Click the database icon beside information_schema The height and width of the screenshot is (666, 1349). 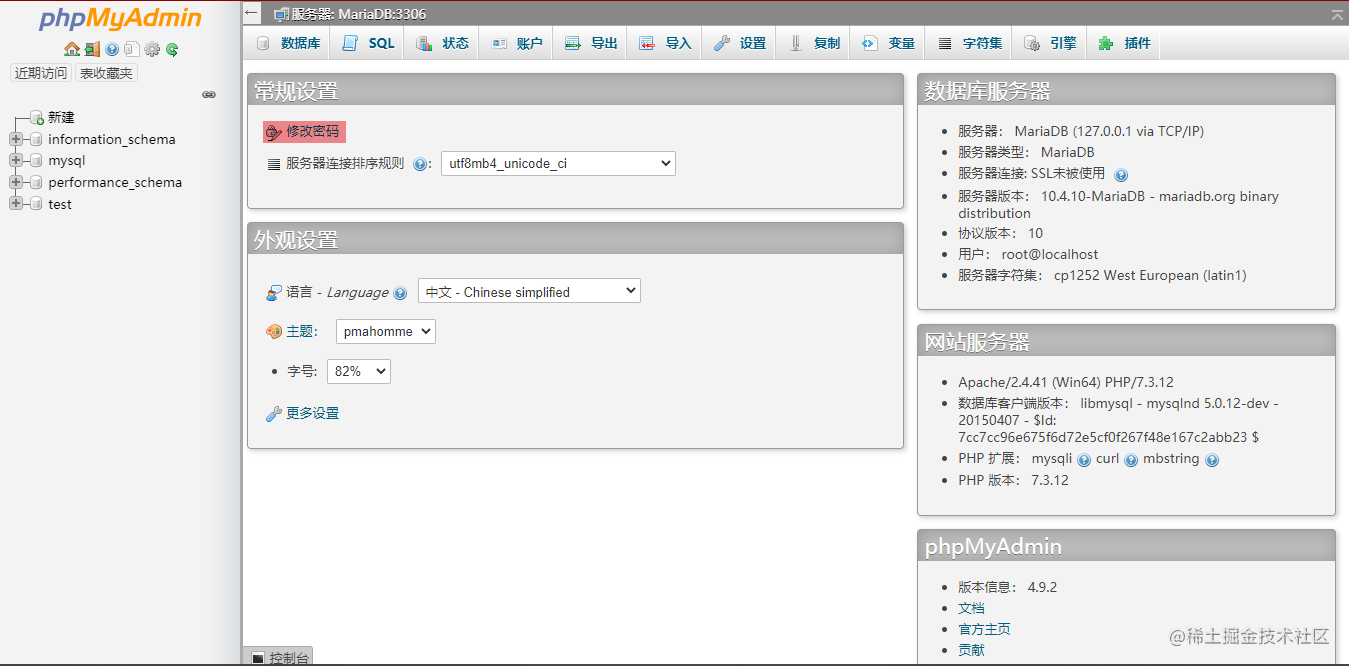[37, 140]
